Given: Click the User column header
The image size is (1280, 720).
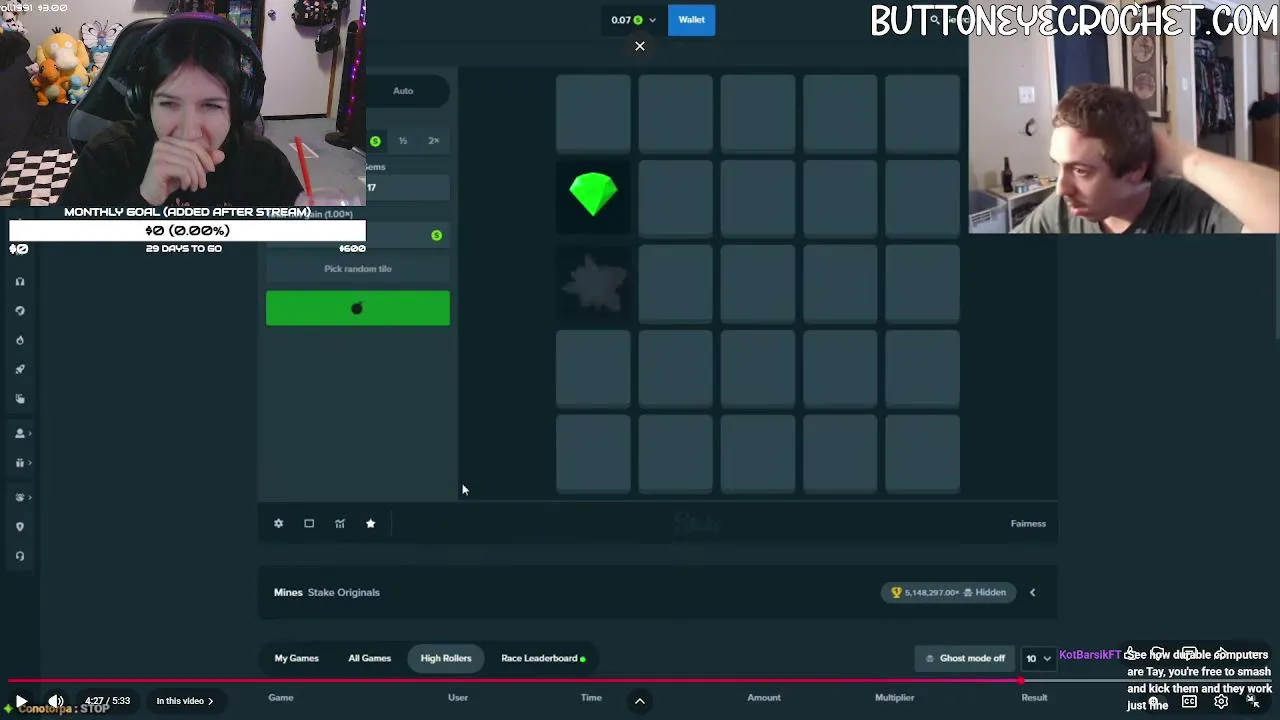Looking at the screenshot, I should (458, 698).
